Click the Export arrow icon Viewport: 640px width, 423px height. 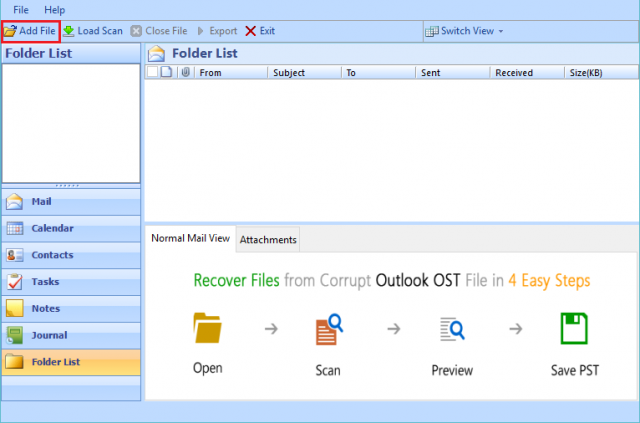click(200, 31)
